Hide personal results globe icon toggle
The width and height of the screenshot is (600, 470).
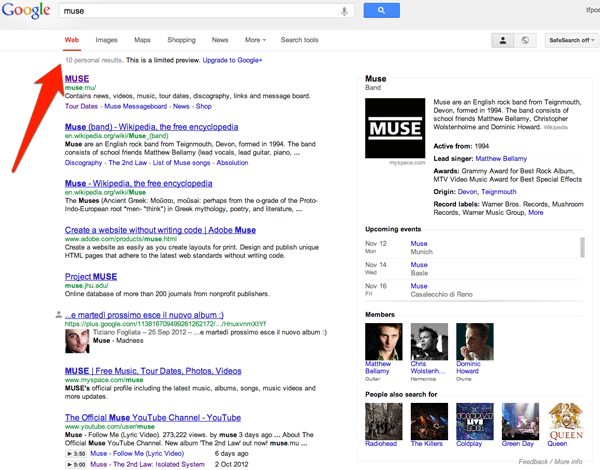pyautogui.click(x=525, y=40)
